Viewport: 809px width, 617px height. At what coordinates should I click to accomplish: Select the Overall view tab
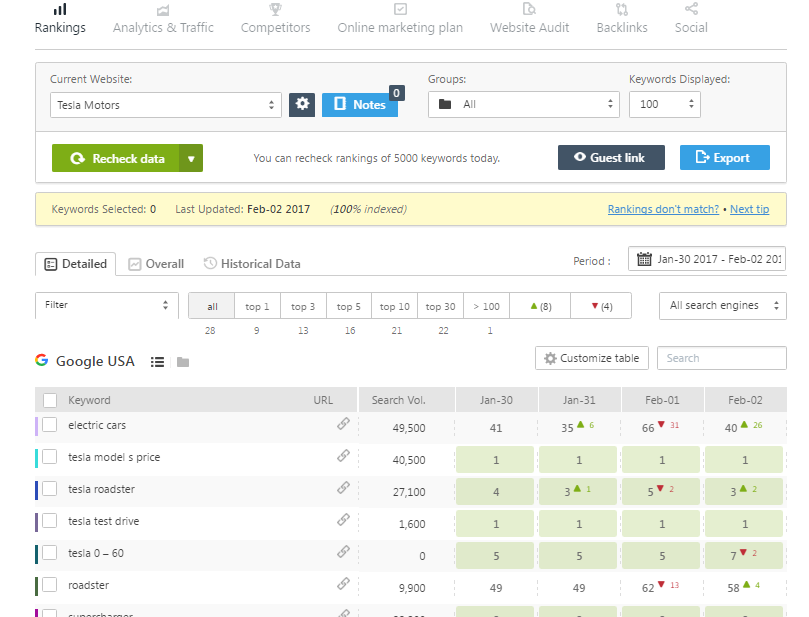point(156,264)
